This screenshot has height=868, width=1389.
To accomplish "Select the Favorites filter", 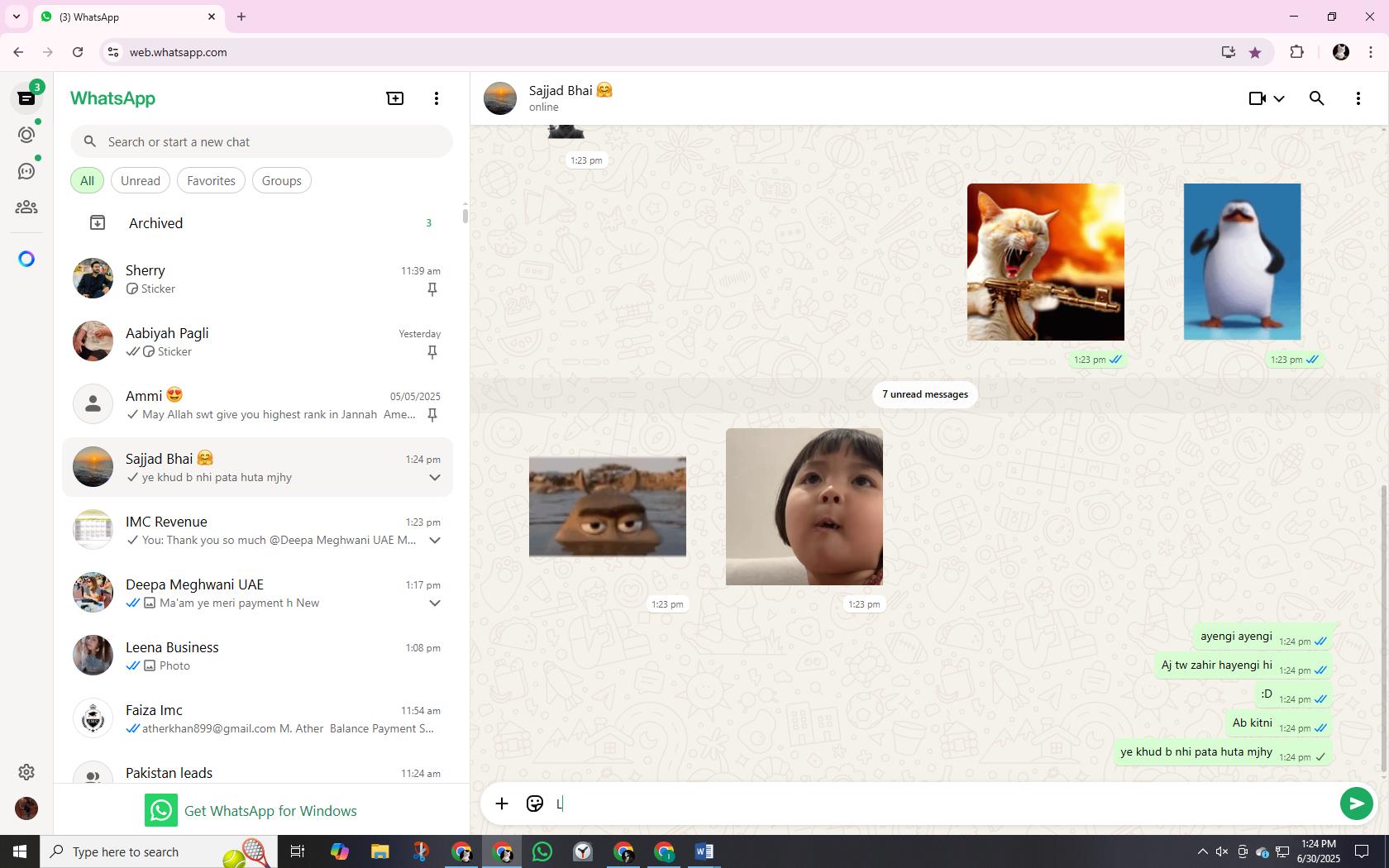I will (x=211, y=181).
